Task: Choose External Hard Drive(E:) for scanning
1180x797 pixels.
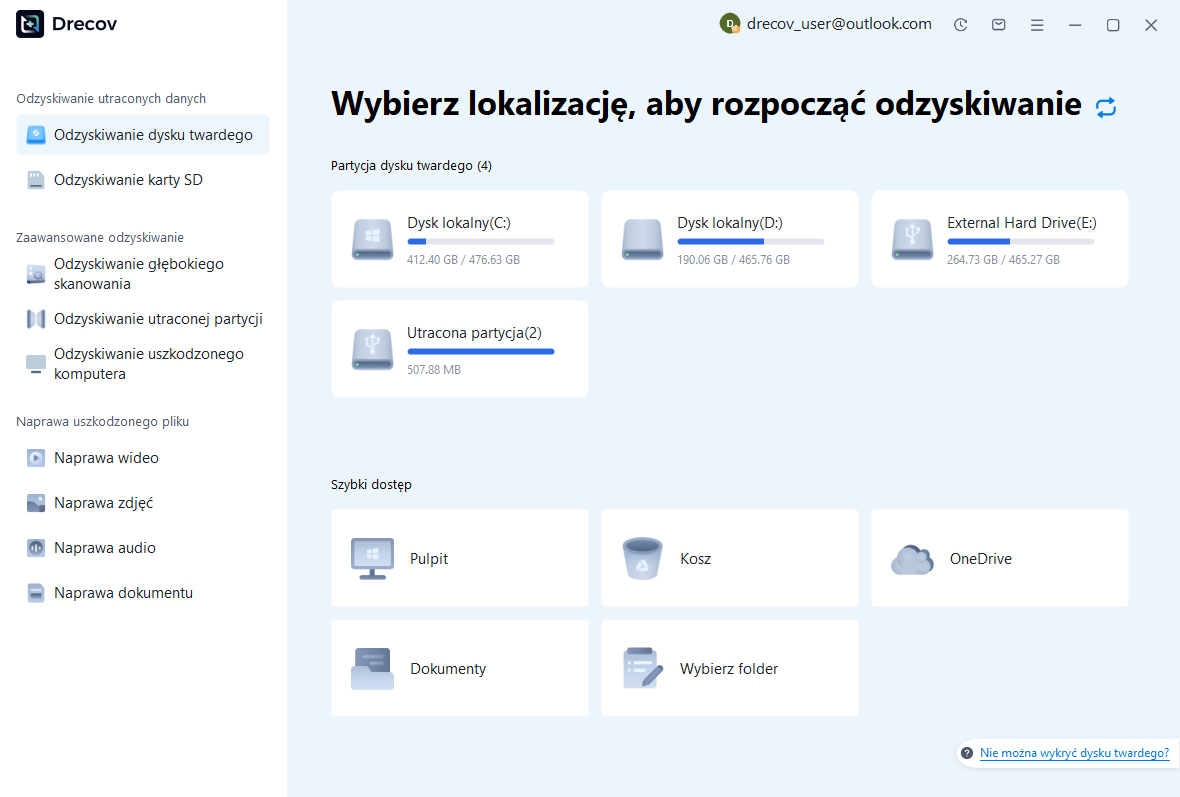Action: [x=999, y=239]
